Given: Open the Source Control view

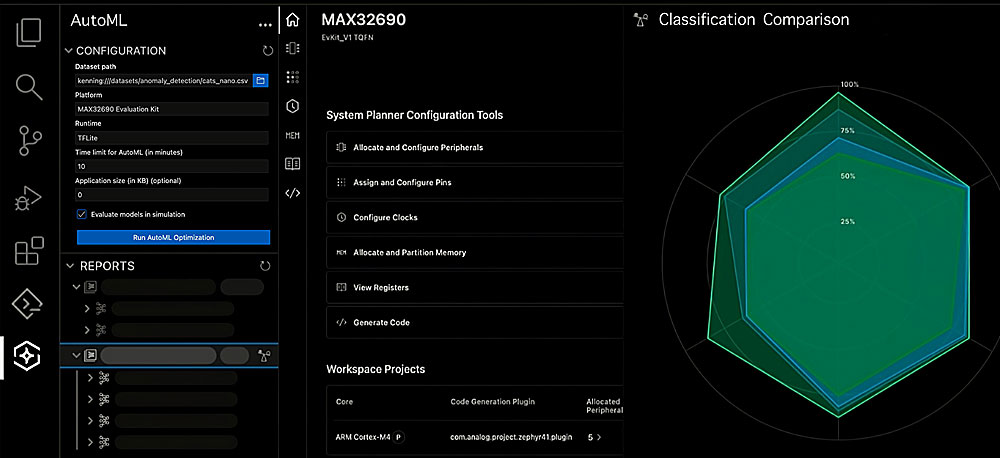Looking at the screenshot, I should 29,141.
